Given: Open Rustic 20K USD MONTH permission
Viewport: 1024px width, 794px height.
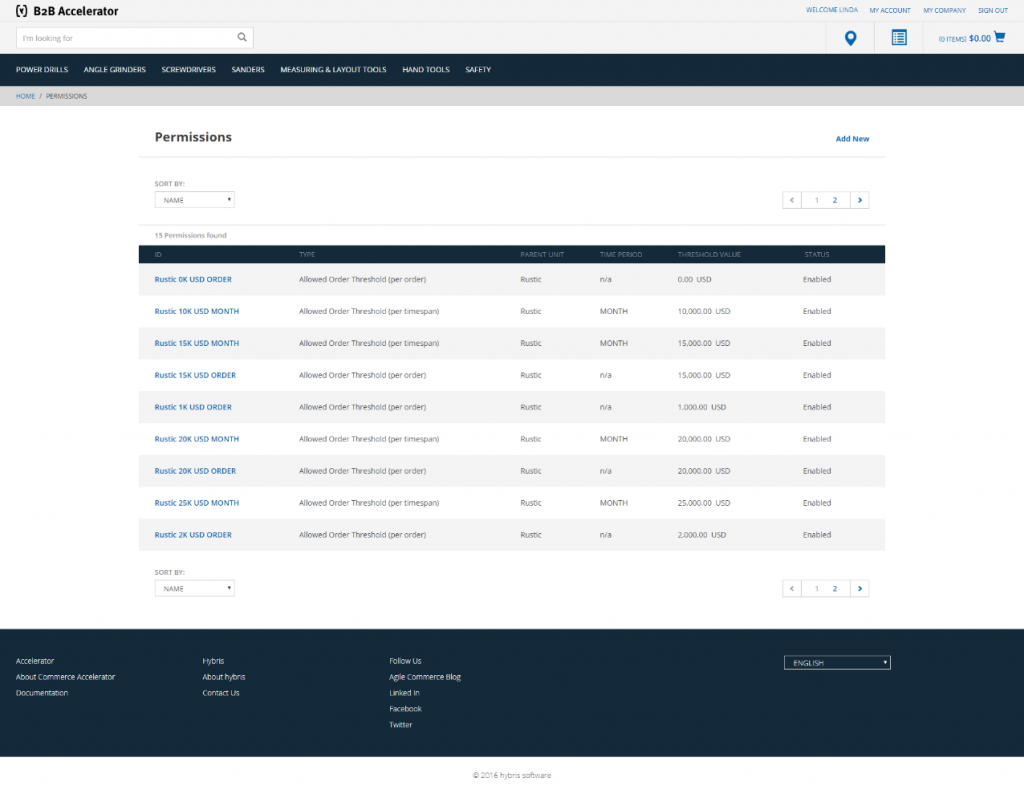Looking at the screenshot, I should tap(197, 439).
